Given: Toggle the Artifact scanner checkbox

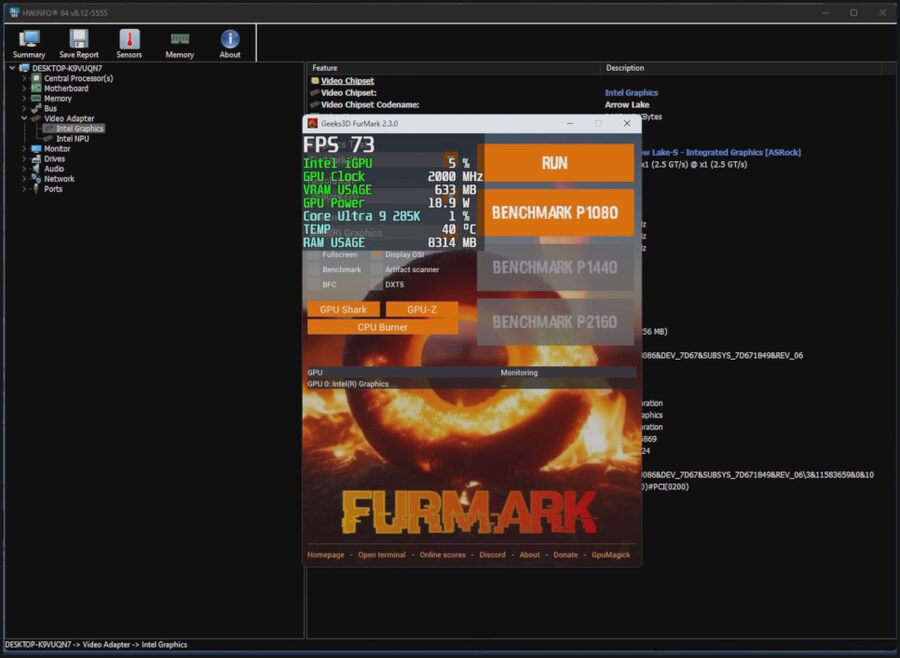Looking at the screenshot, I should click(377, 270).
